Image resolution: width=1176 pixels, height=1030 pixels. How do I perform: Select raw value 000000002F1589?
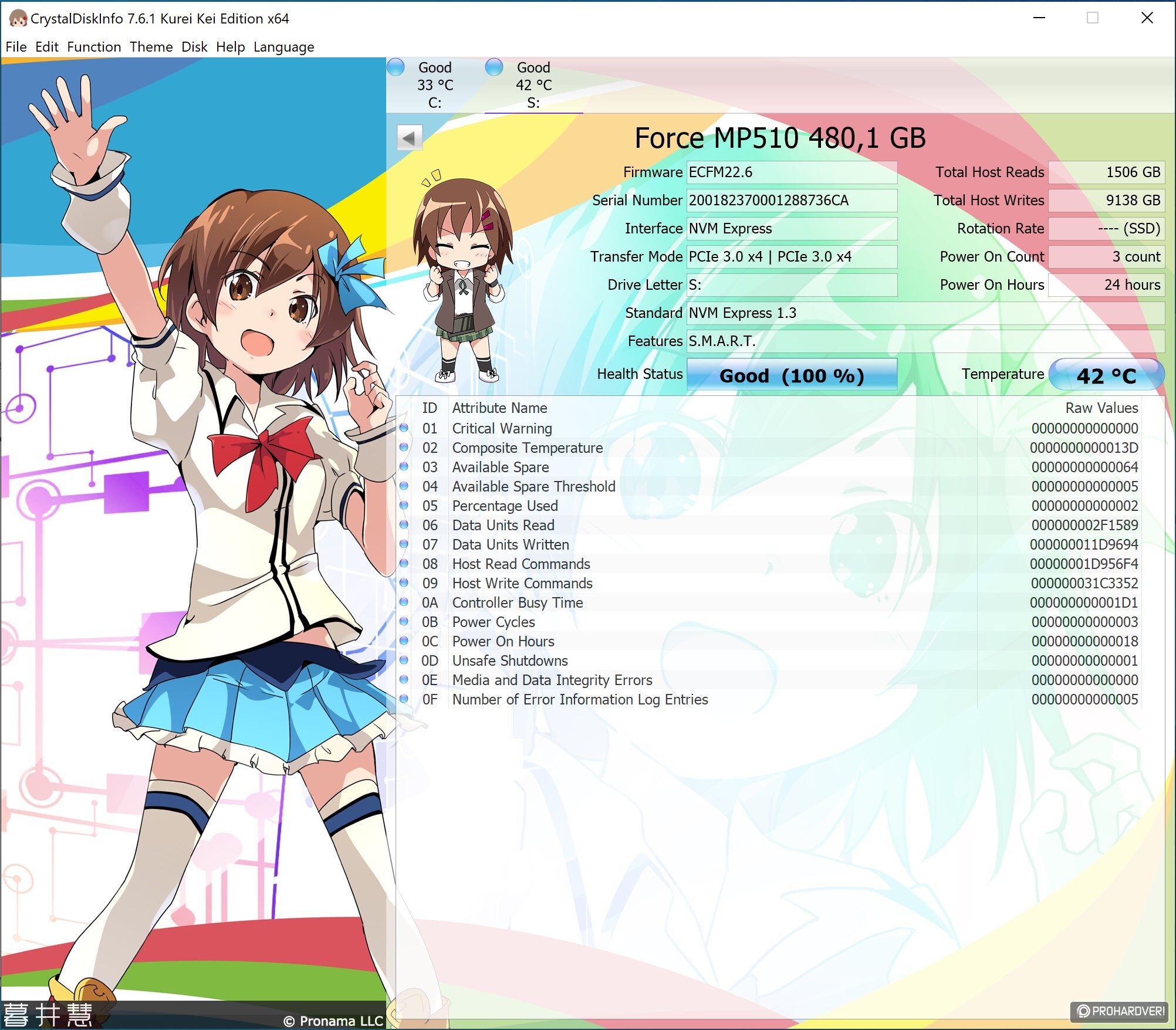coord(1084,525)
